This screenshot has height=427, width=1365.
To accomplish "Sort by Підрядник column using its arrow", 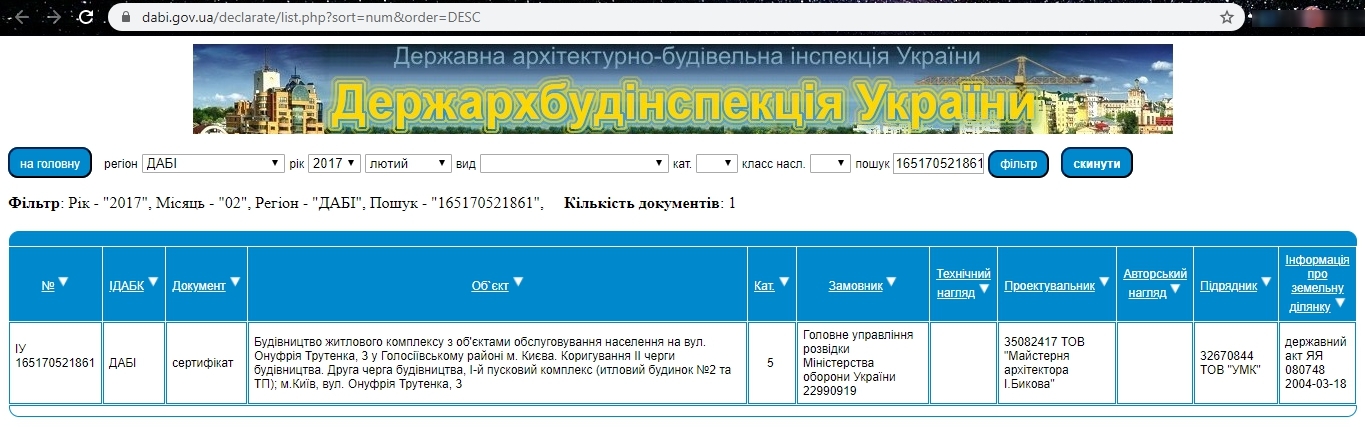I will [1266, 282].
